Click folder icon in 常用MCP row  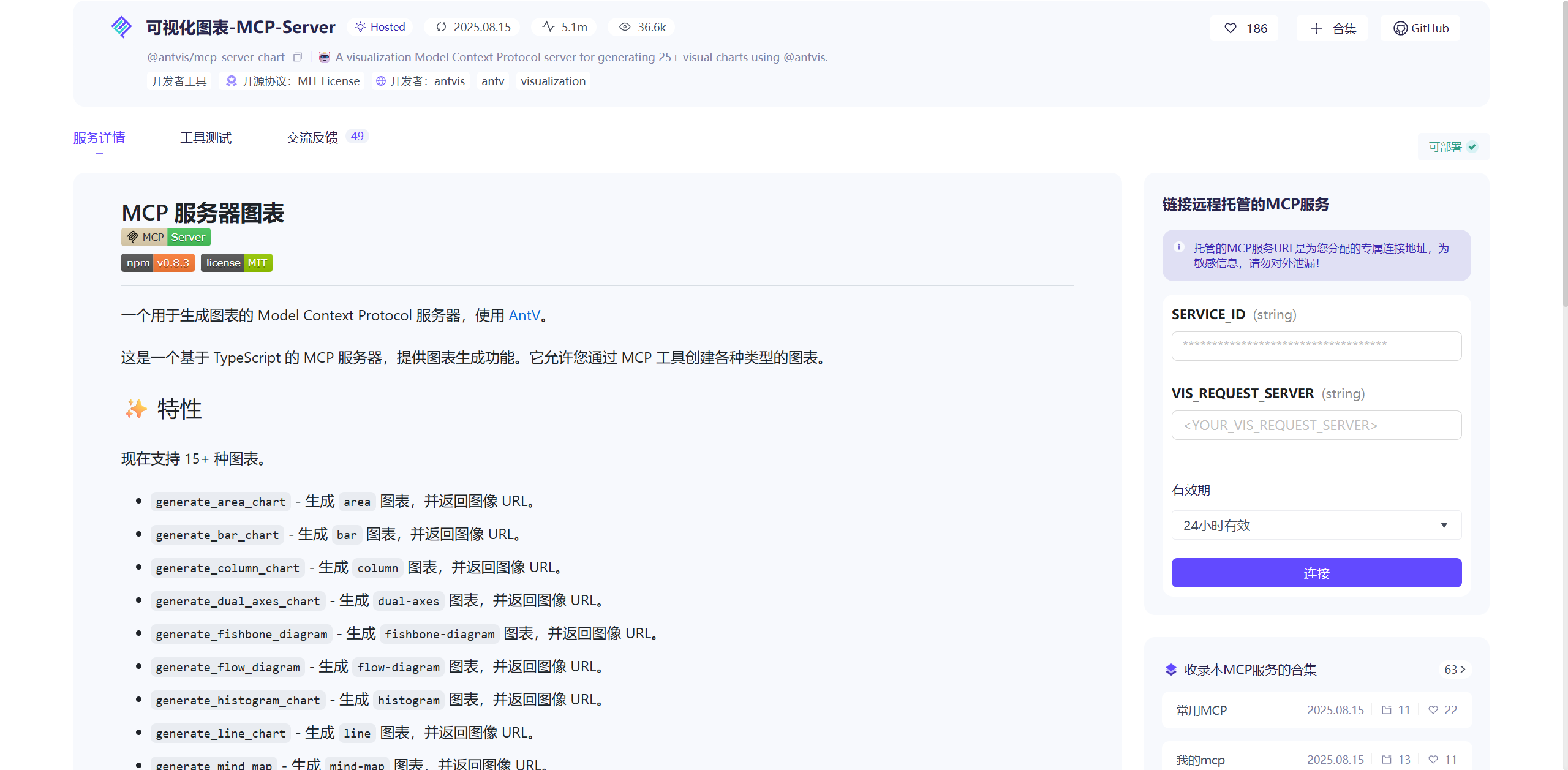[x=1387, y=710]
